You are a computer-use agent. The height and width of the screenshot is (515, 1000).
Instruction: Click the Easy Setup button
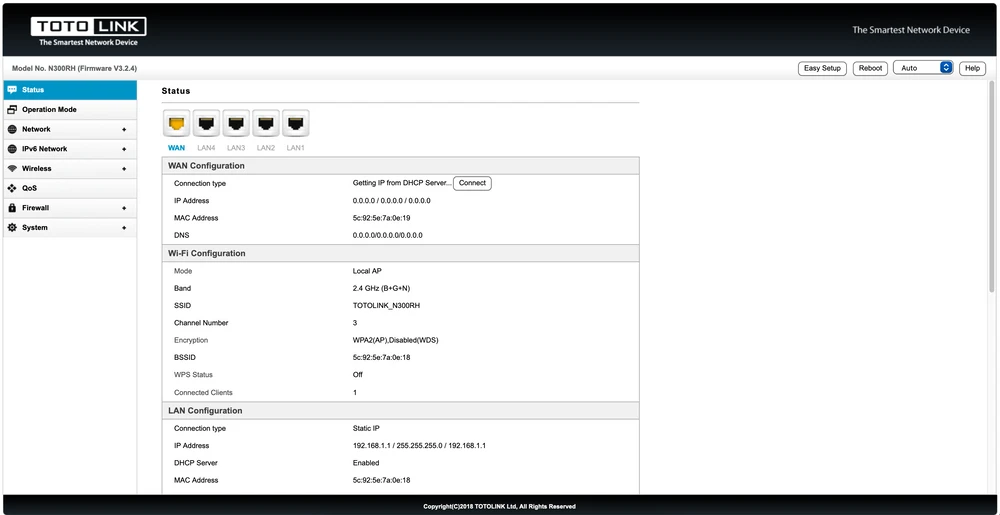(822, 68)
